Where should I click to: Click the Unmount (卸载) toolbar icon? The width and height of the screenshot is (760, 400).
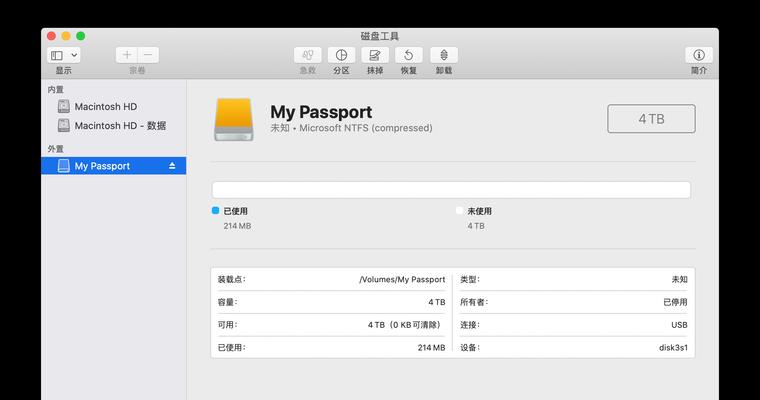[443, 55]
